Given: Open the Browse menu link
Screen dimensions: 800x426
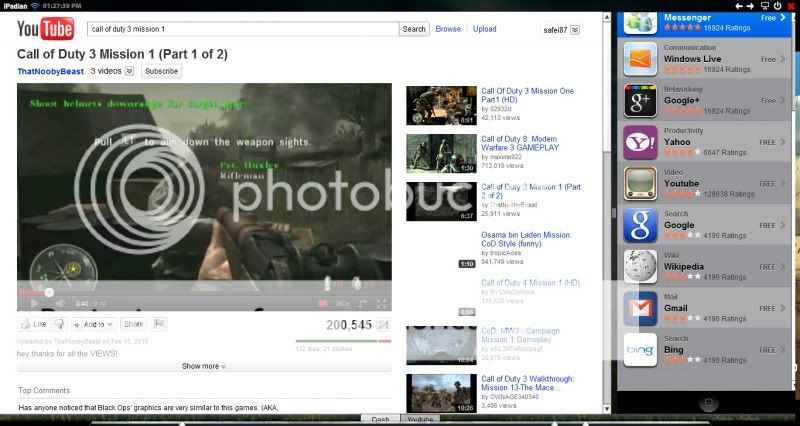Looking at the screenshot, I should 448,29.
